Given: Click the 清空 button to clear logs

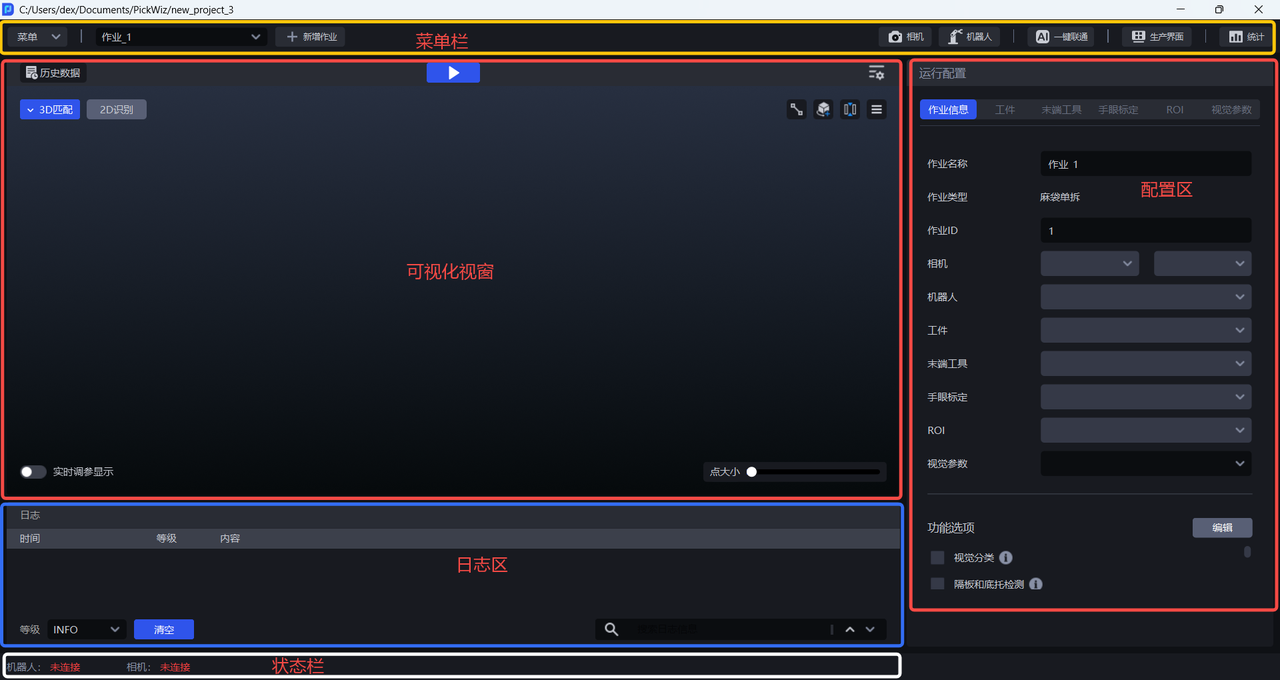Looking at the screenshot, I should pos(163,630).
